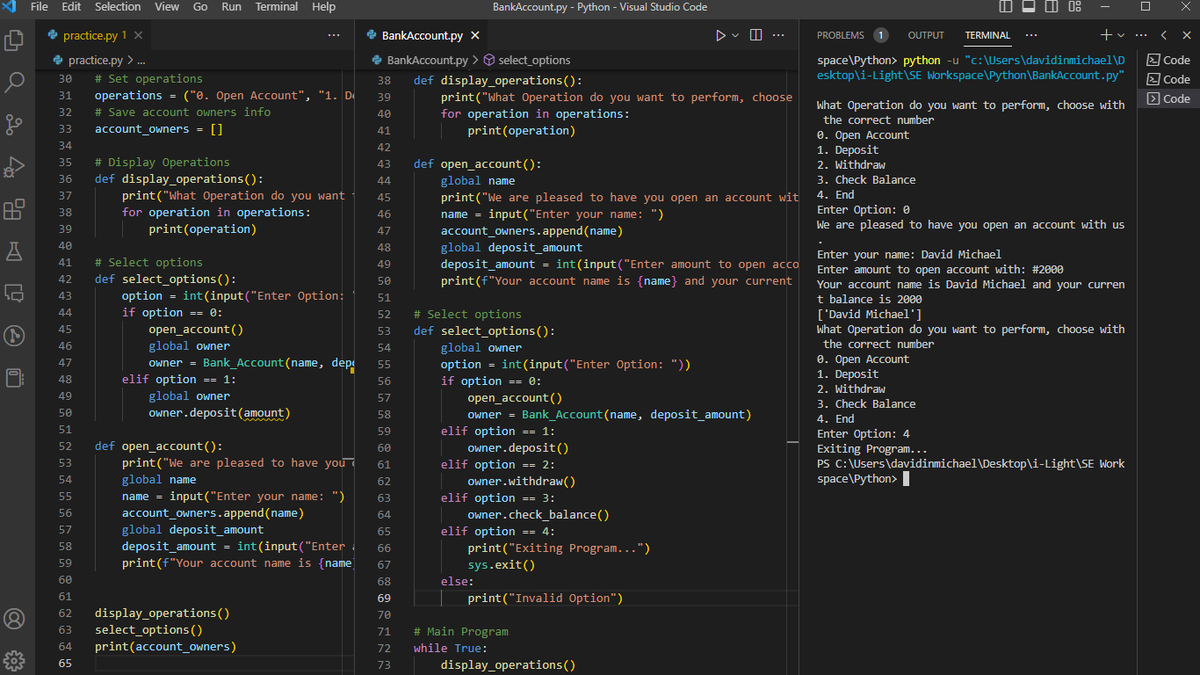The width and height of the screenshot is (1200, 675).
Task: Expand run button dropdown arrow
Action: click(x=736, y=36)
